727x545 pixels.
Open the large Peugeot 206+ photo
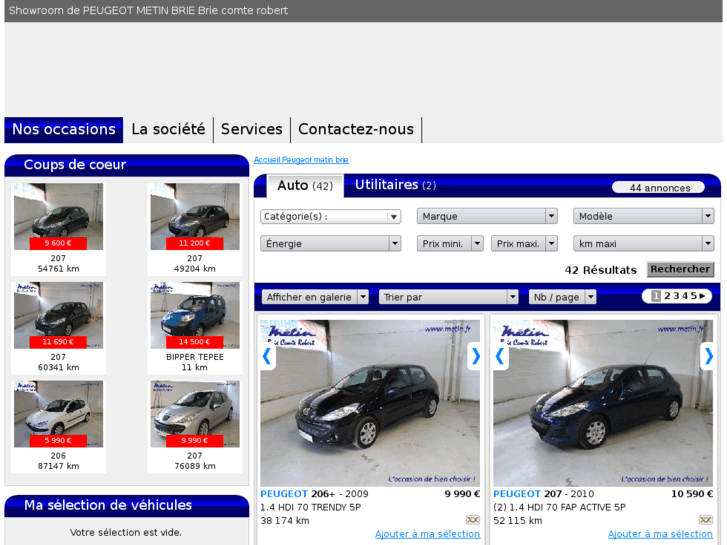pos(370,403)
